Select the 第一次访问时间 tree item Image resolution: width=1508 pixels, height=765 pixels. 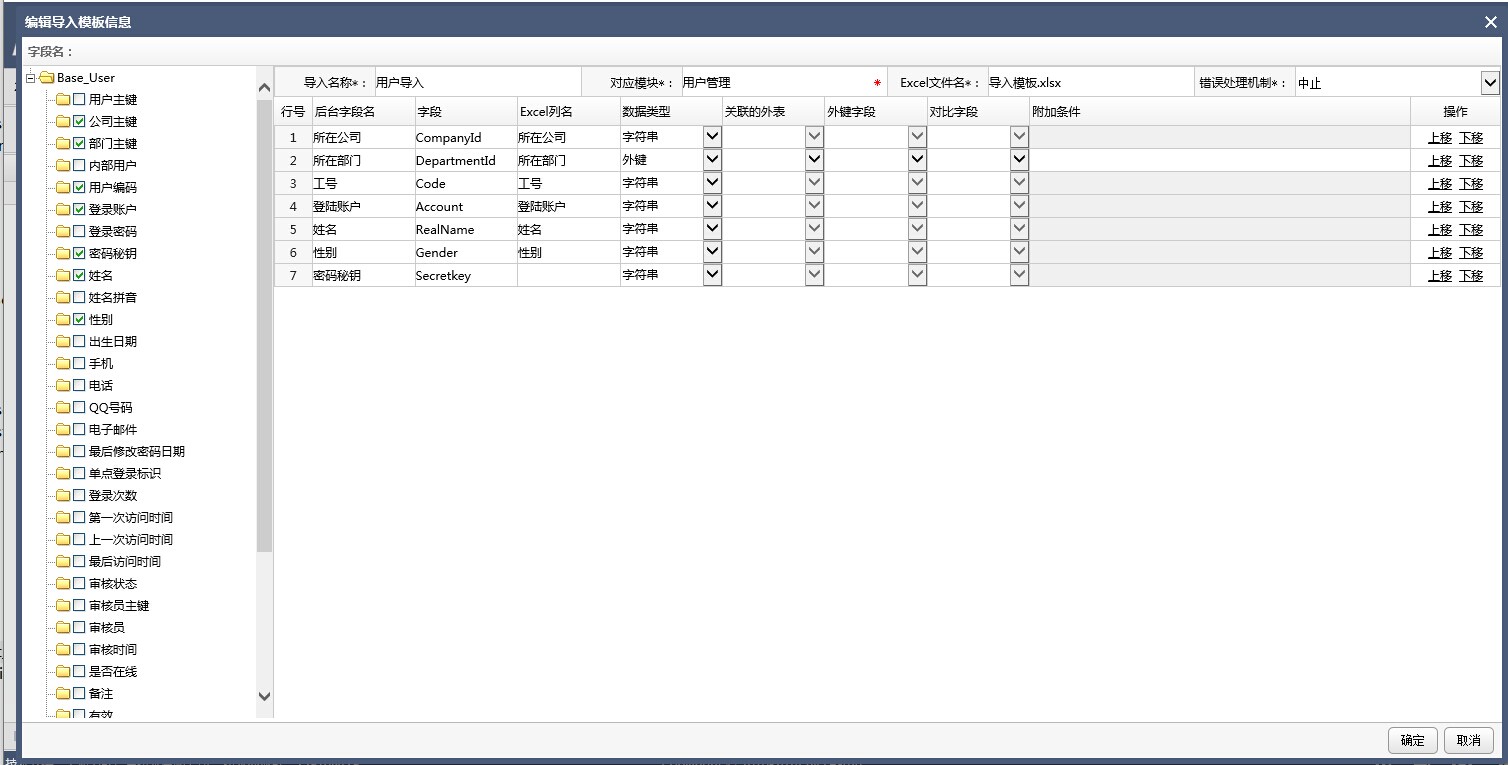tap(130, 517)
